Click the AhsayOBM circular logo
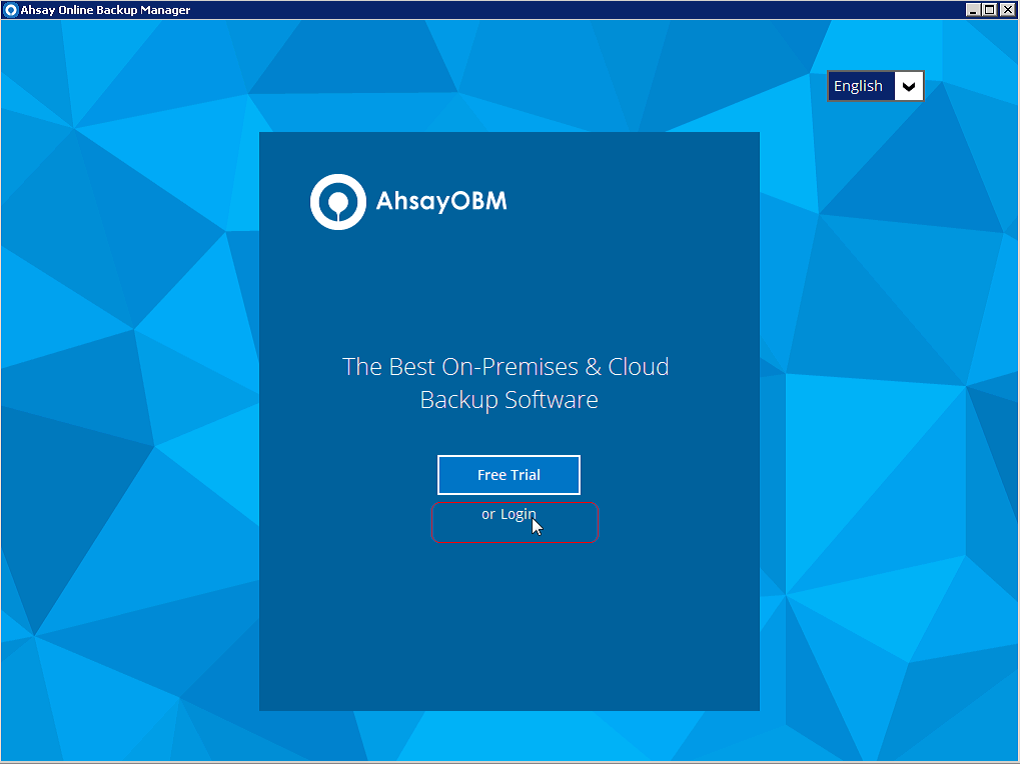The height and width of the screenshot is (764, 1020). point(338,202)
